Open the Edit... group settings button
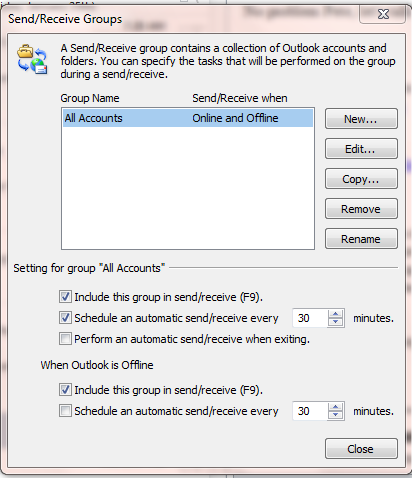 [x=361, y=149]
